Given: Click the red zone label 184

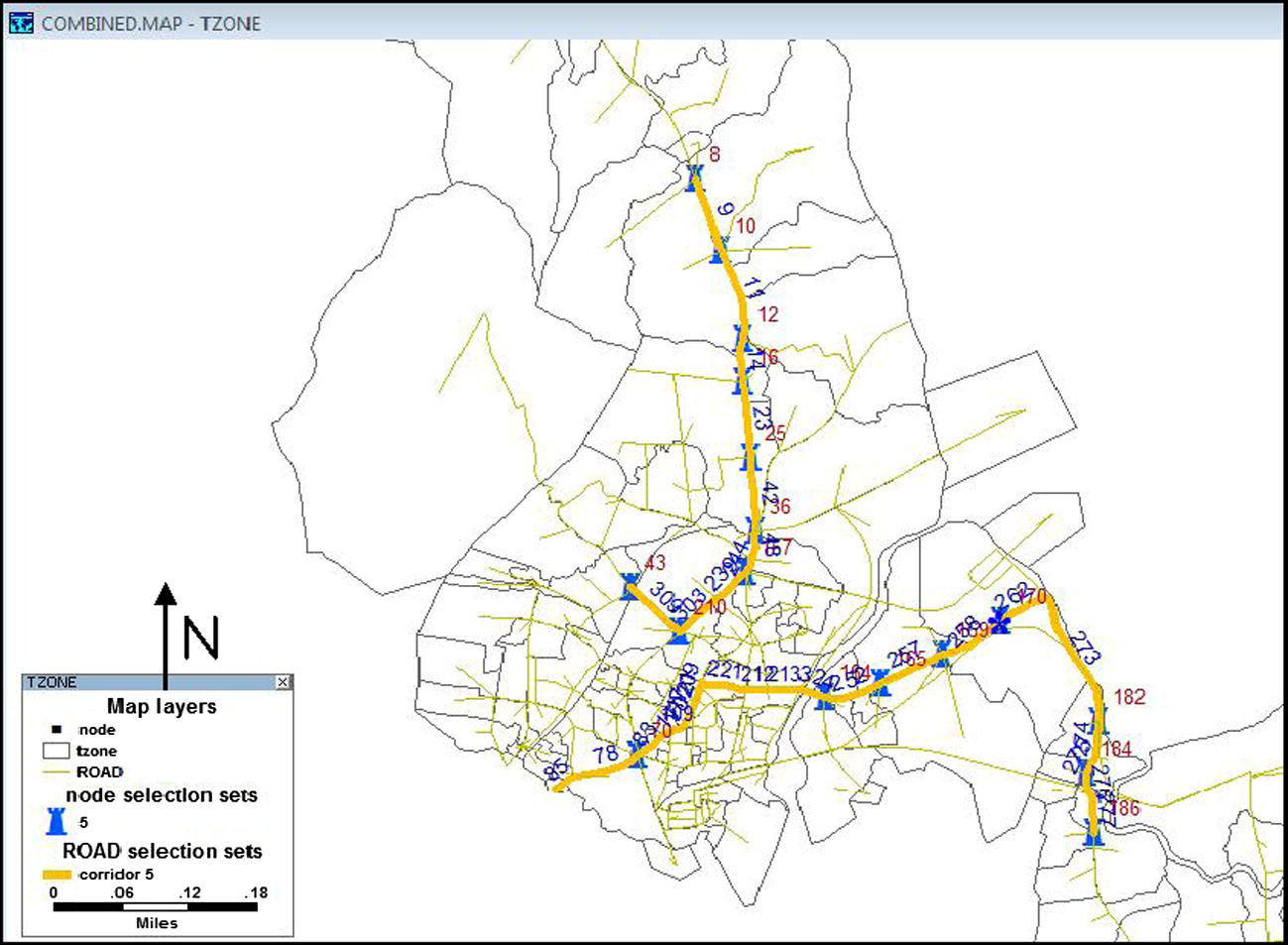Looking at the screenshot, I should 1116,749.
